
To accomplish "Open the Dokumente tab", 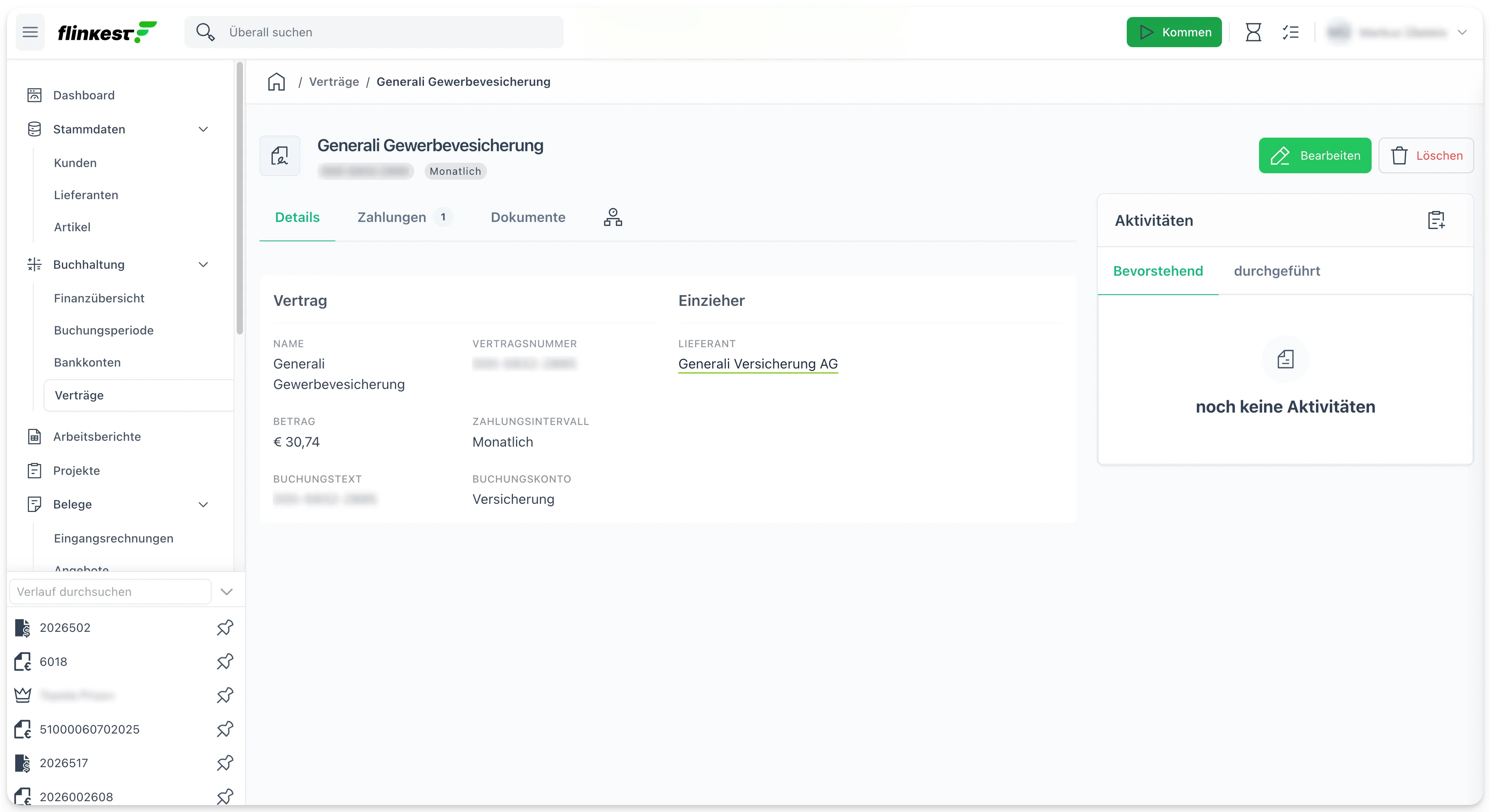I will coord(528,217).
